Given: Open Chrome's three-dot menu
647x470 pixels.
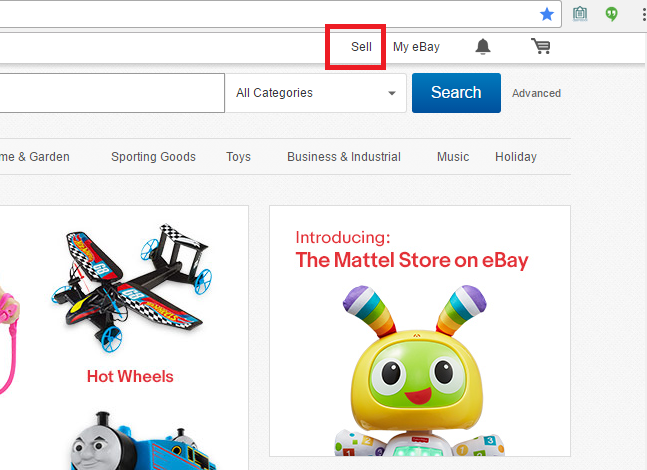Looking at the screenshot, I should 643,14.
